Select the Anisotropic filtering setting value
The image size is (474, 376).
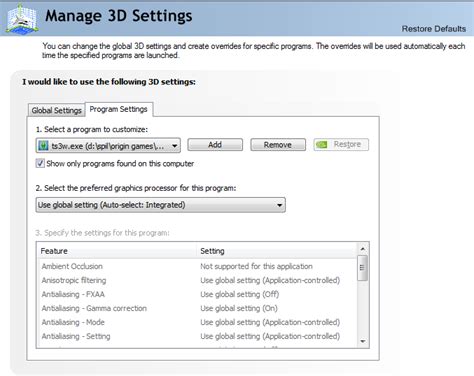270,280
